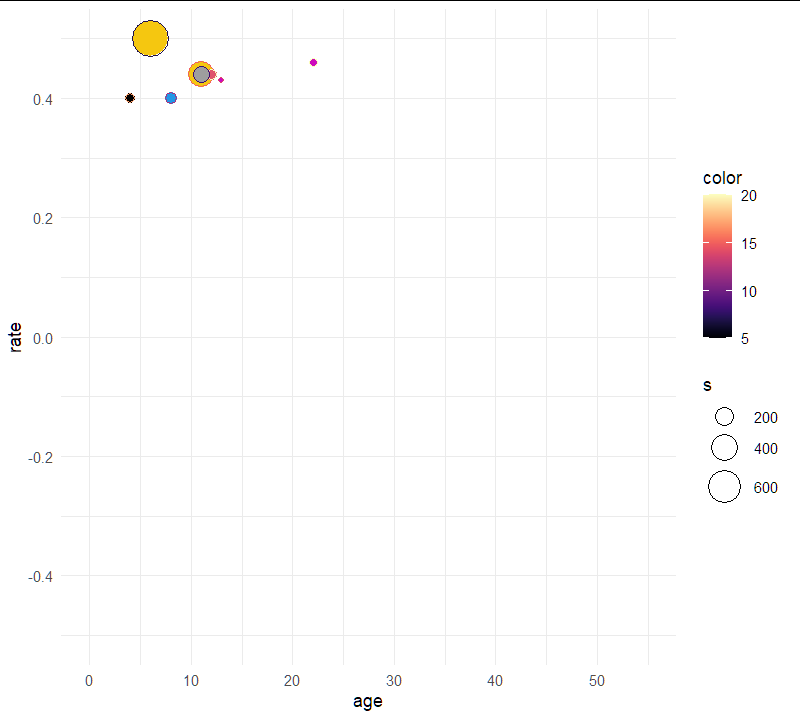This screenshot has height=720, width=800.
Task: Click the x-axis tick label 50
Action: click(x=597, y=681)
